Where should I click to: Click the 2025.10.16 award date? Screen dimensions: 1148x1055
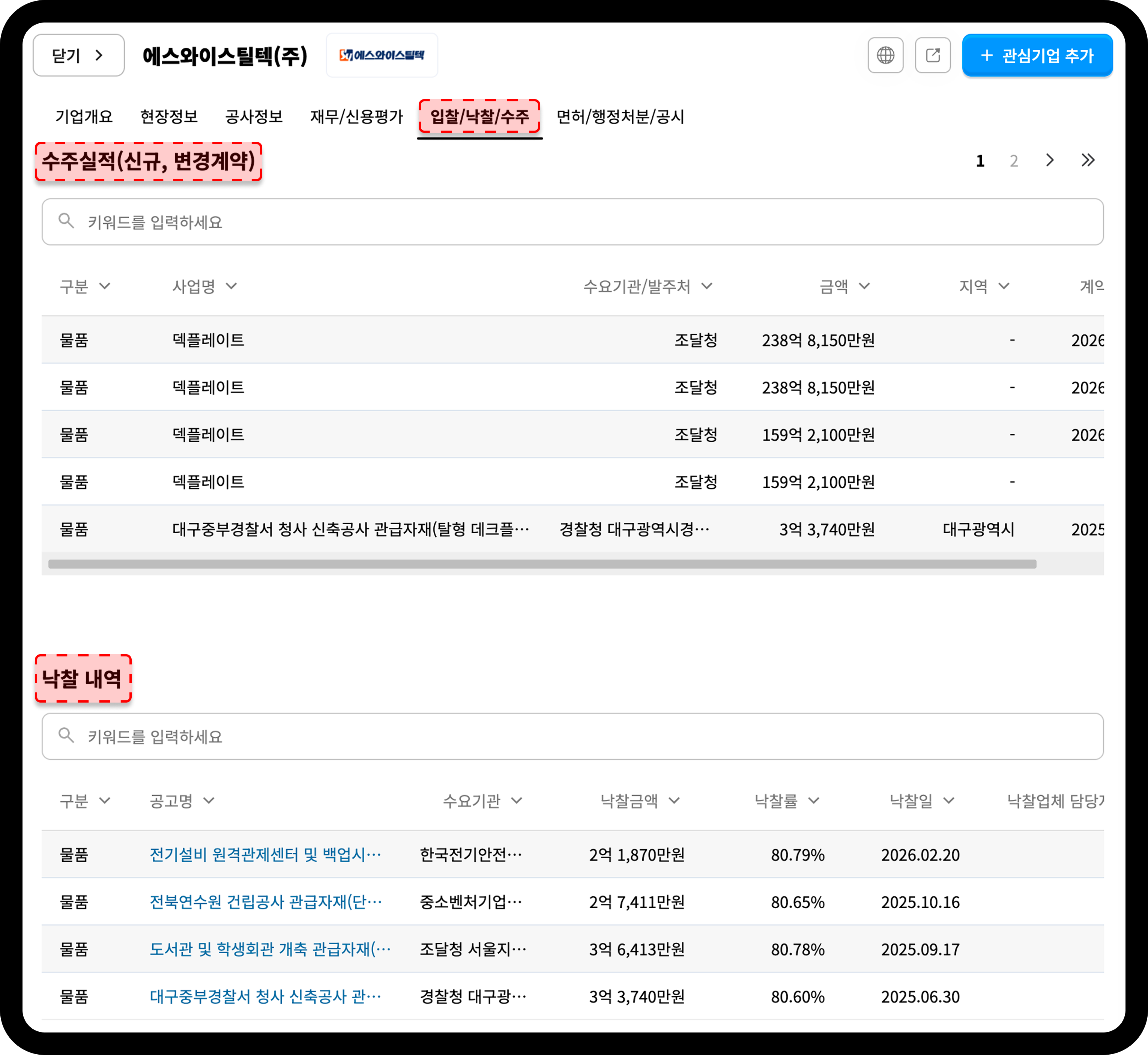click(920, 902)
